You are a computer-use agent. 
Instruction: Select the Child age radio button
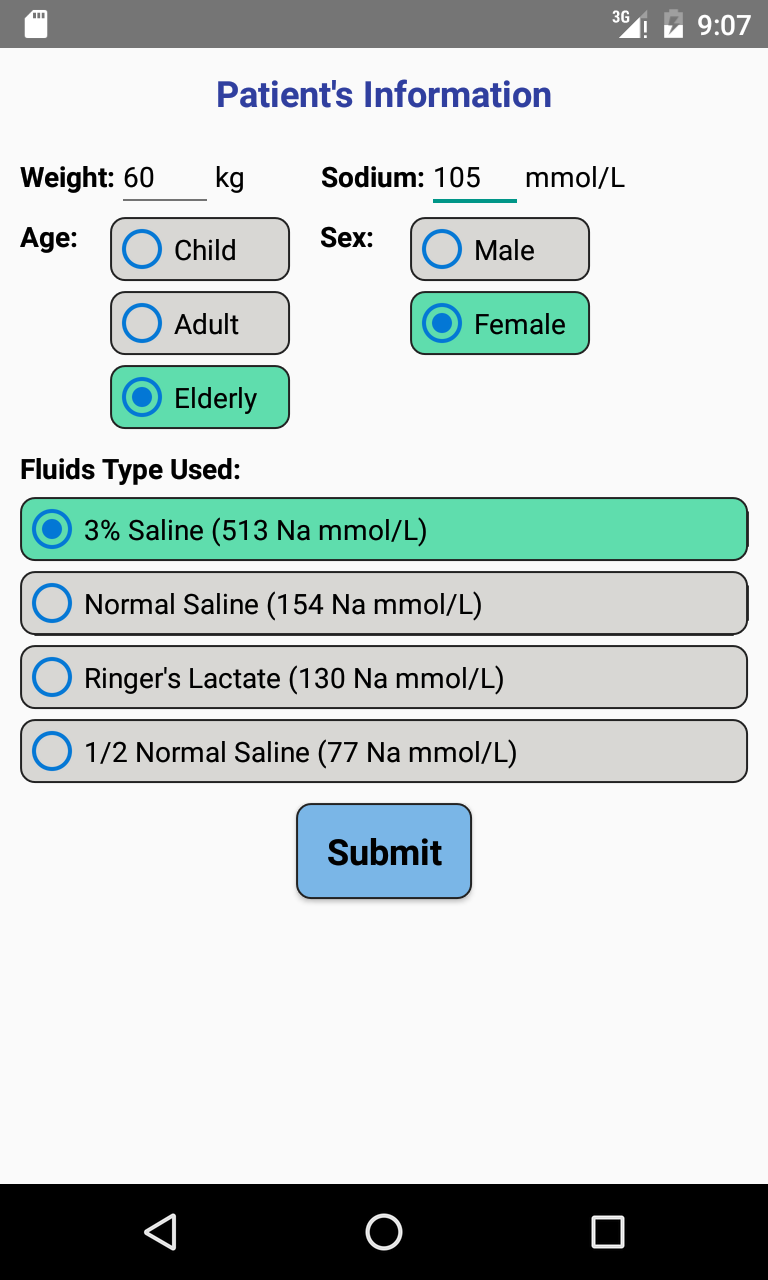click(199, 249)
